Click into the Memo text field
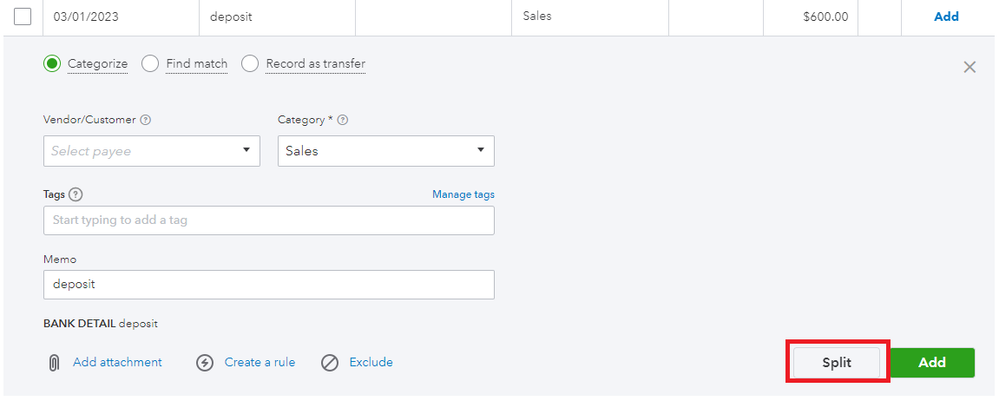Screen dimensions: 999x401 [x=269, y=284]
